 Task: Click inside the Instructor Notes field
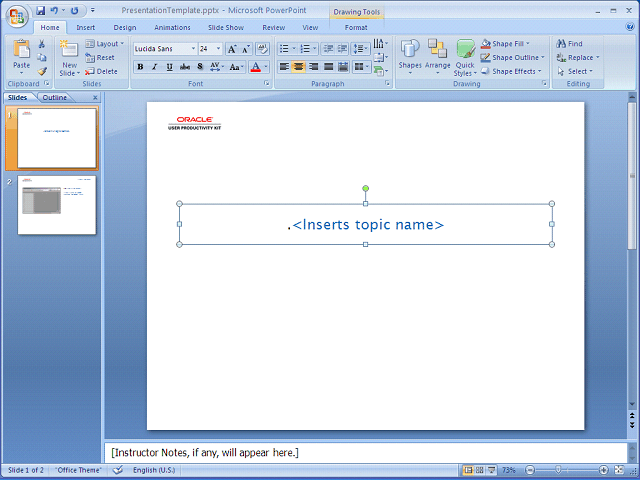[x=366, y=453]
